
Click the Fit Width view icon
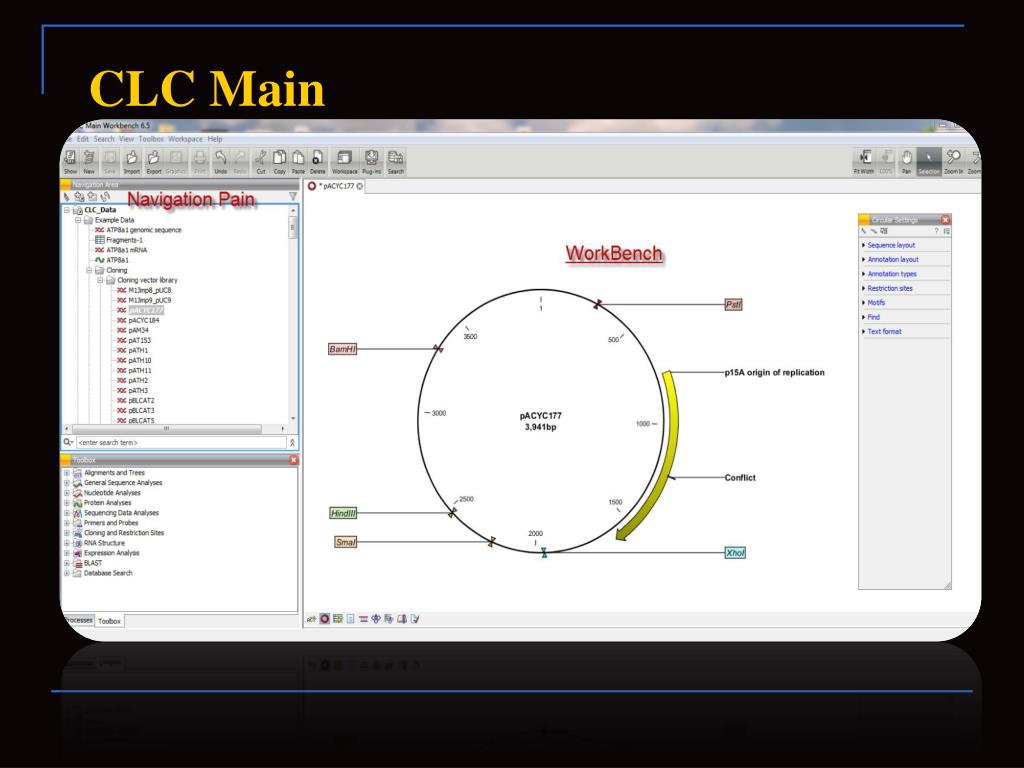coord(864,161)
